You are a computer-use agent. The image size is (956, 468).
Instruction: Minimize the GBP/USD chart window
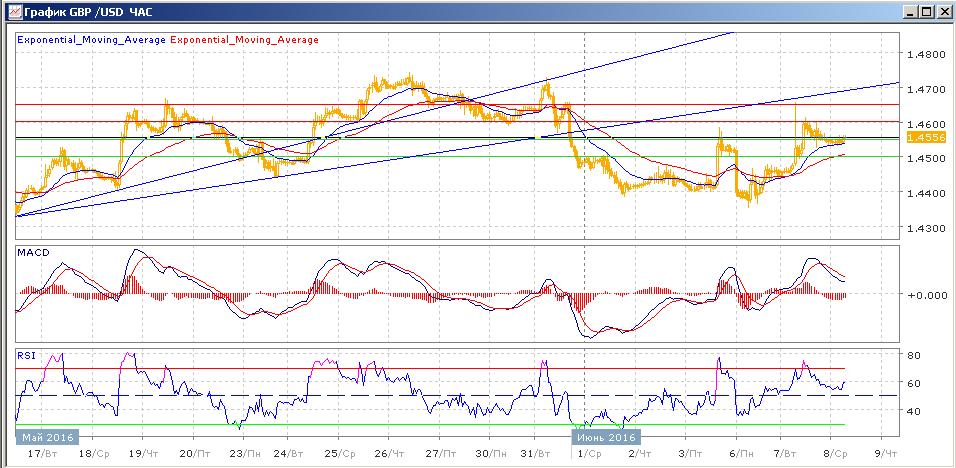tap(911, 12)
